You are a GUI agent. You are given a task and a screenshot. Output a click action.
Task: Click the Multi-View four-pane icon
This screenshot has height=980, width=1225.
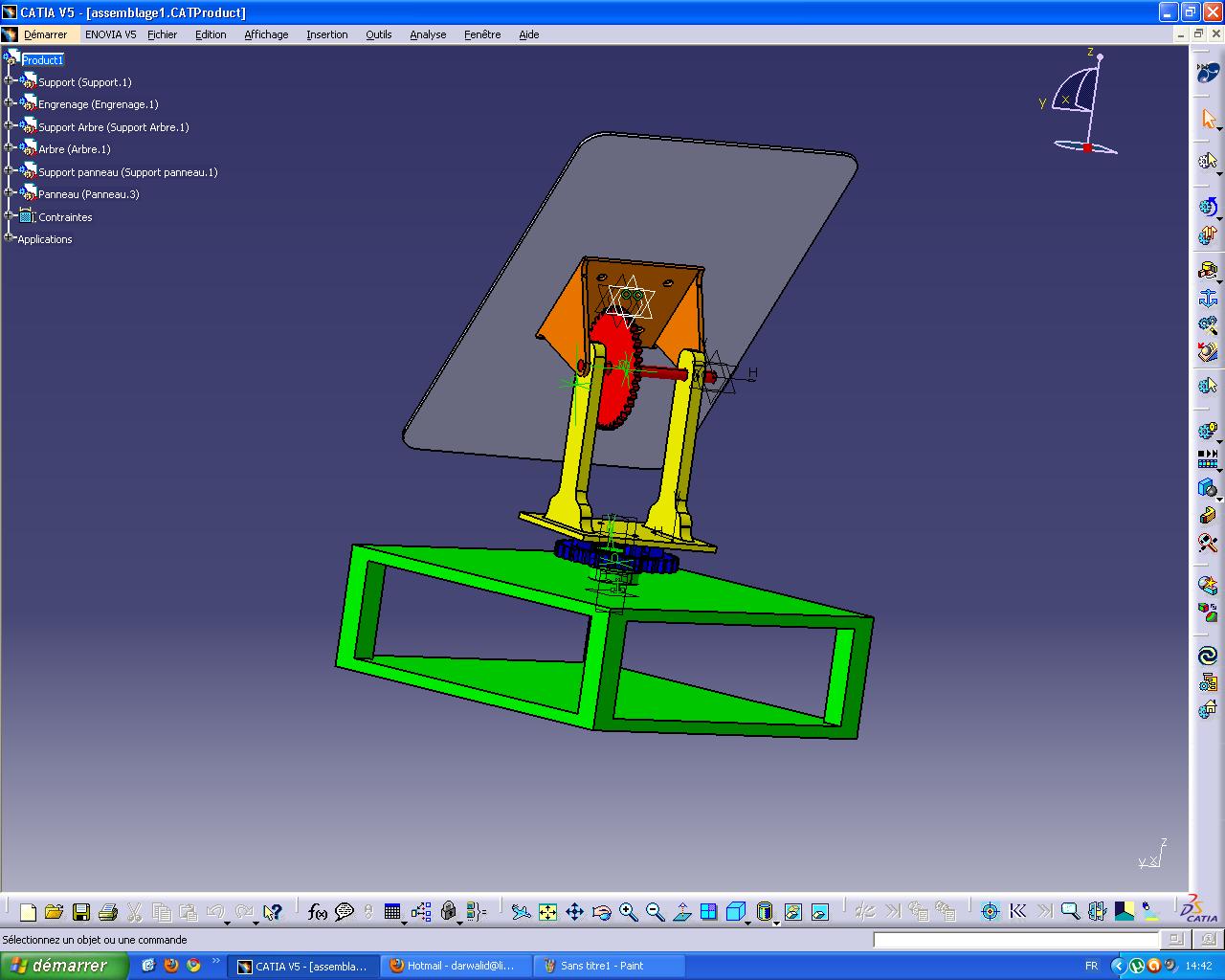click(x=708, y=912)
